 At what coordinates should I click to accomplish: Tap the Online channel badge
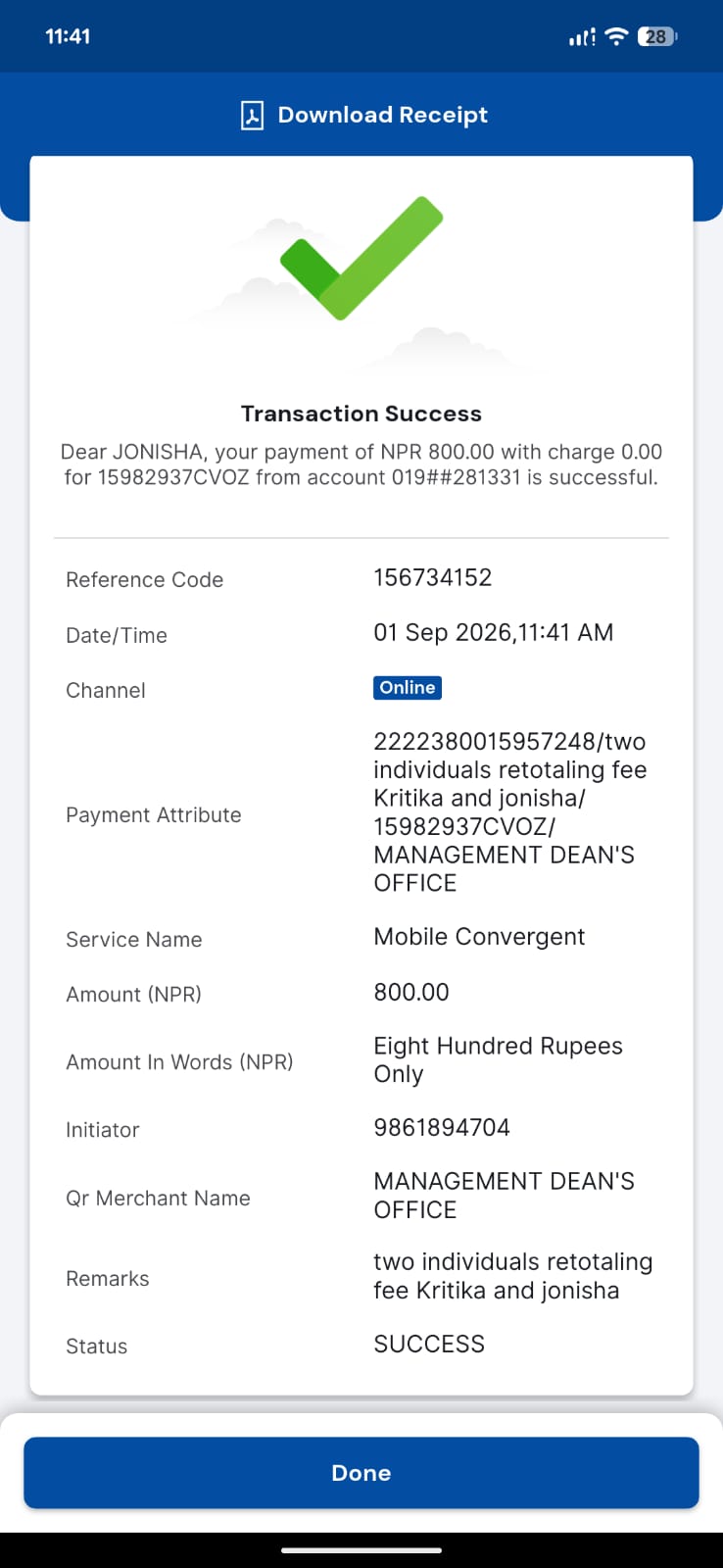pyautogui.click(x=408, y=688)
